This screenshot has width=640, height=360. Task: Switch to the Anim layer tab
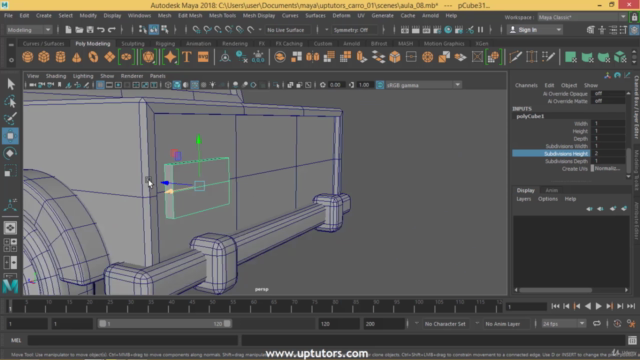tap(551, 190)
